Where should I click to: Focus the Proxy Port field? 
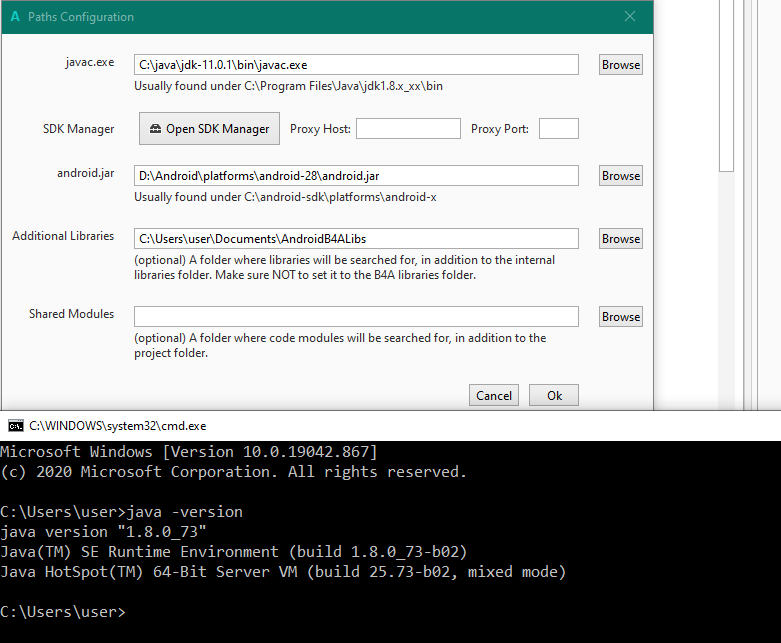559,129
